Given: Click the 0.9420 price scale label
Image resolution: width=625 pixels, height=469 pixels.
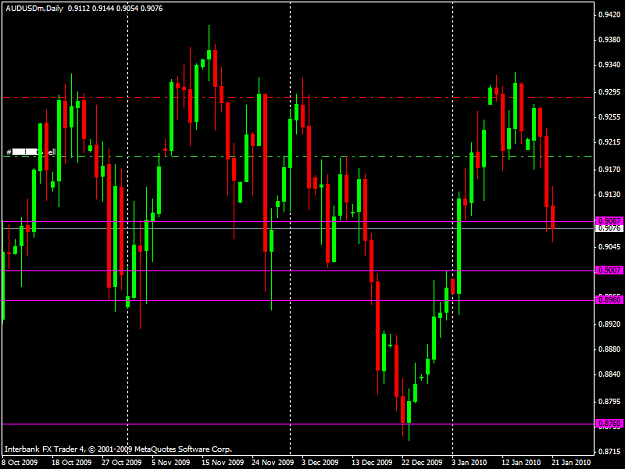Looking at the screenshot, I should pos(609,15).
